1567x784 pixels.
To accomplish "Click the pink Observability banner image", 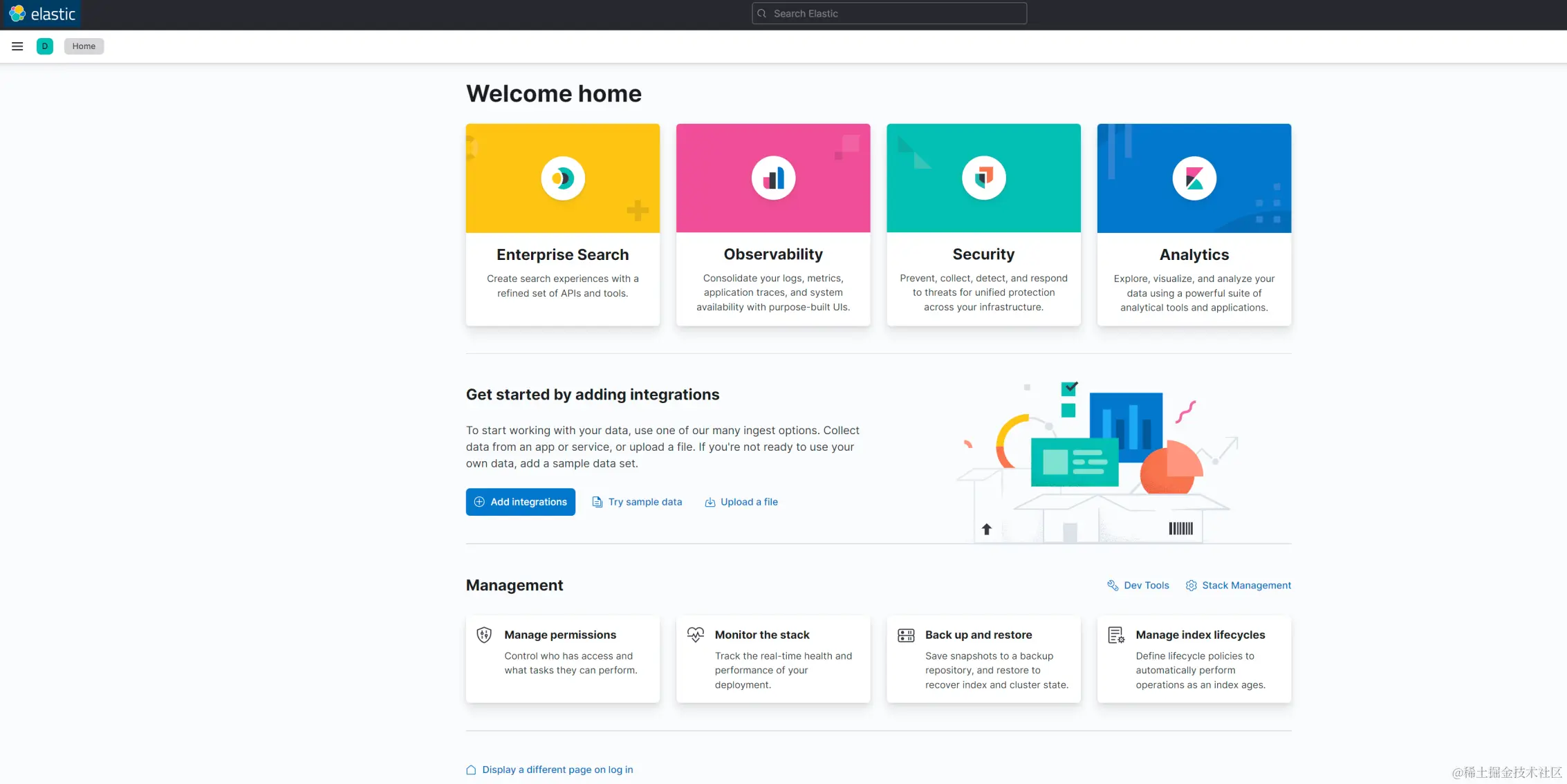I will pyautogui.click(x=773, y=178).
